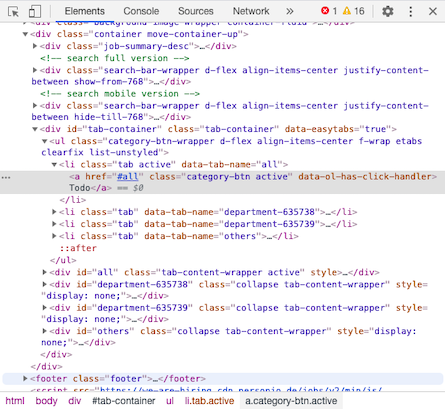
Task: Toggle the device toolbar icon
Action: [35, 12]
